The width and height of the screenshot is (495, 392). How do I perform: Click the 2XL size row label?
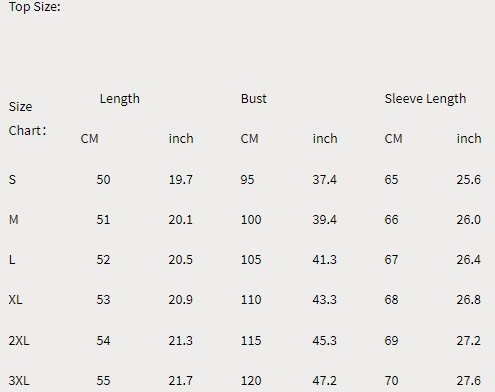click(x=19, y=341)
